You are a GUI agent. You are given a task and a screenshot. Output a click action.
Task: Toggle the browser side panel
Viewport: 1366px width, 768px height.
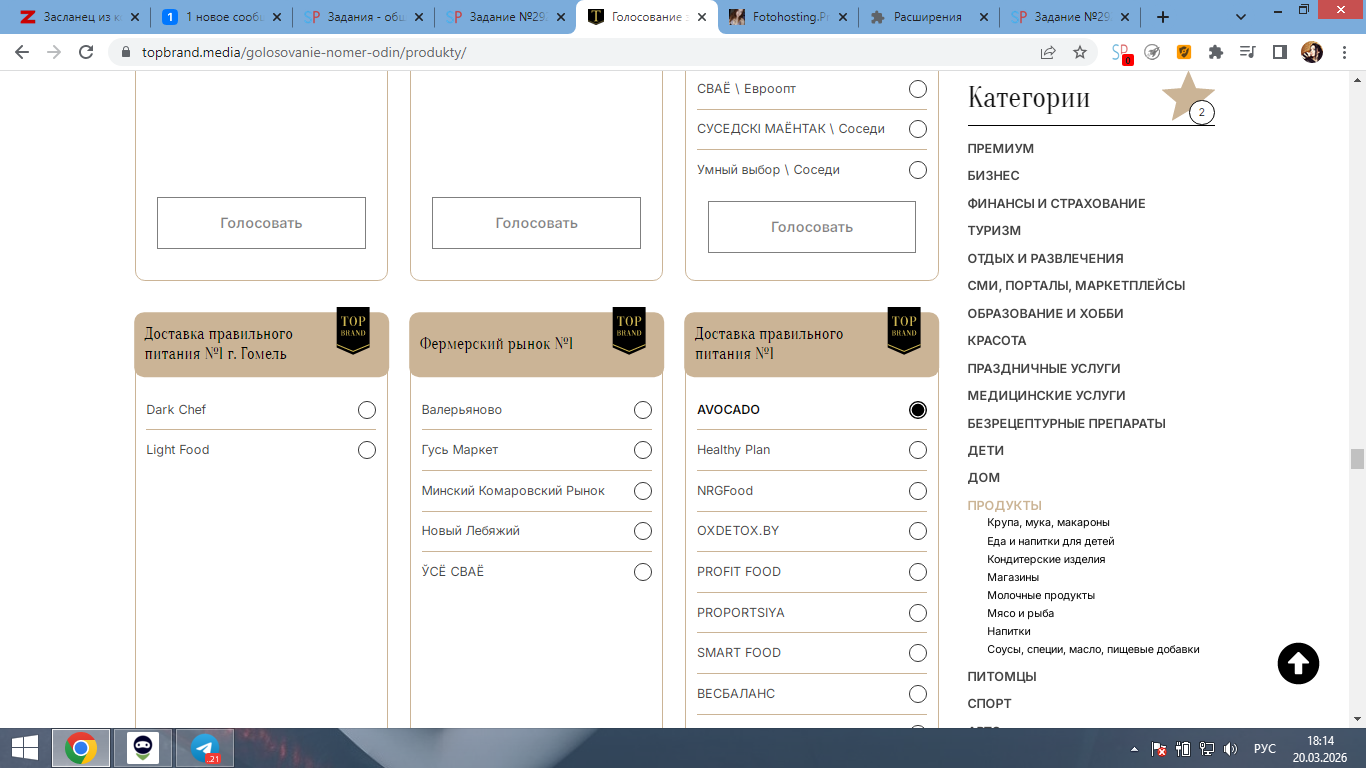click(1279, 52)
